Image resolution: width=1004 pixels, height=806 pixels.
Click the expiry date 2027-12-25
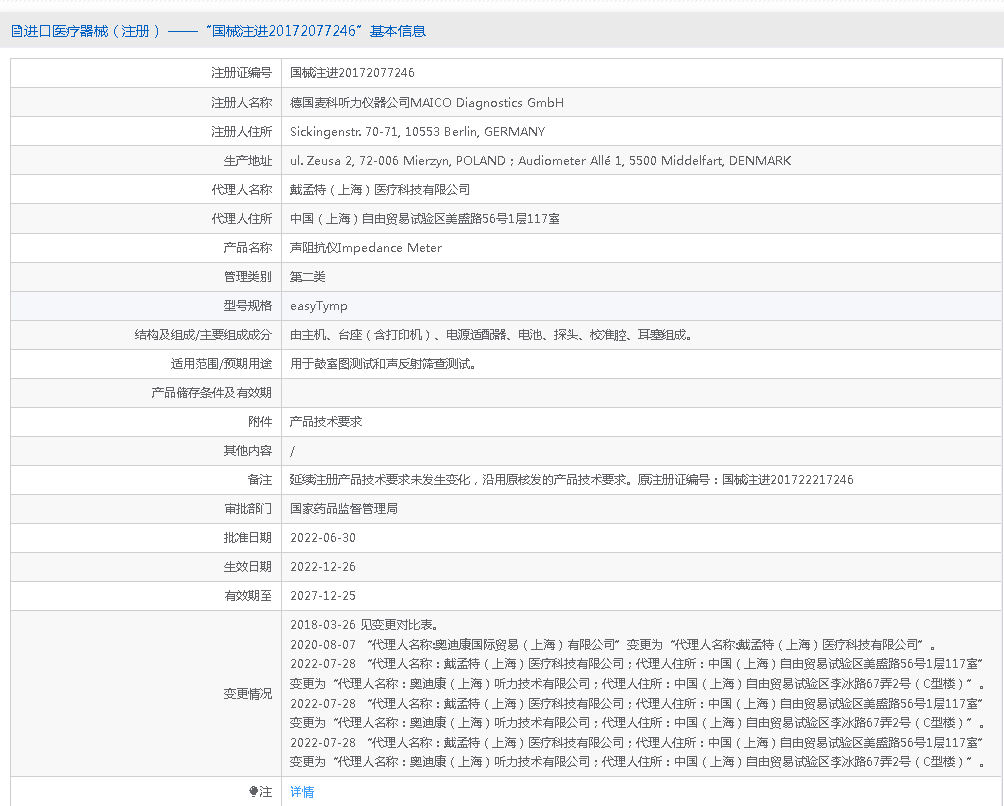point(323,595)
